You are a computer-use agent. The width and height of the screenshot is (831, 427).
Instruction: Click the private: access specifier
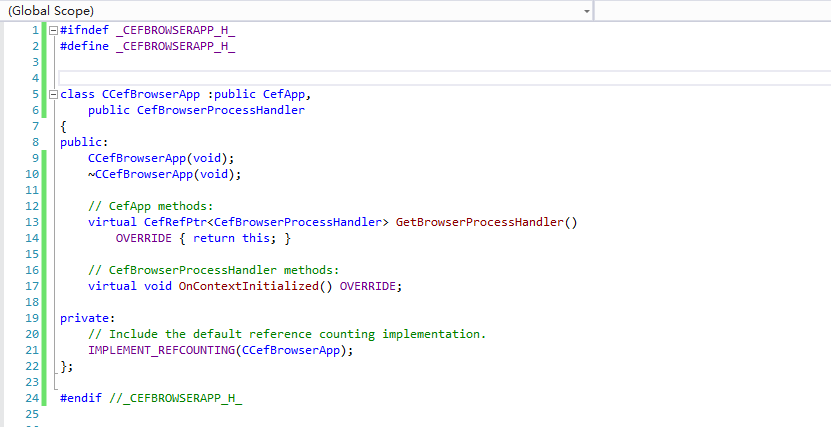[x=87, y=318]
